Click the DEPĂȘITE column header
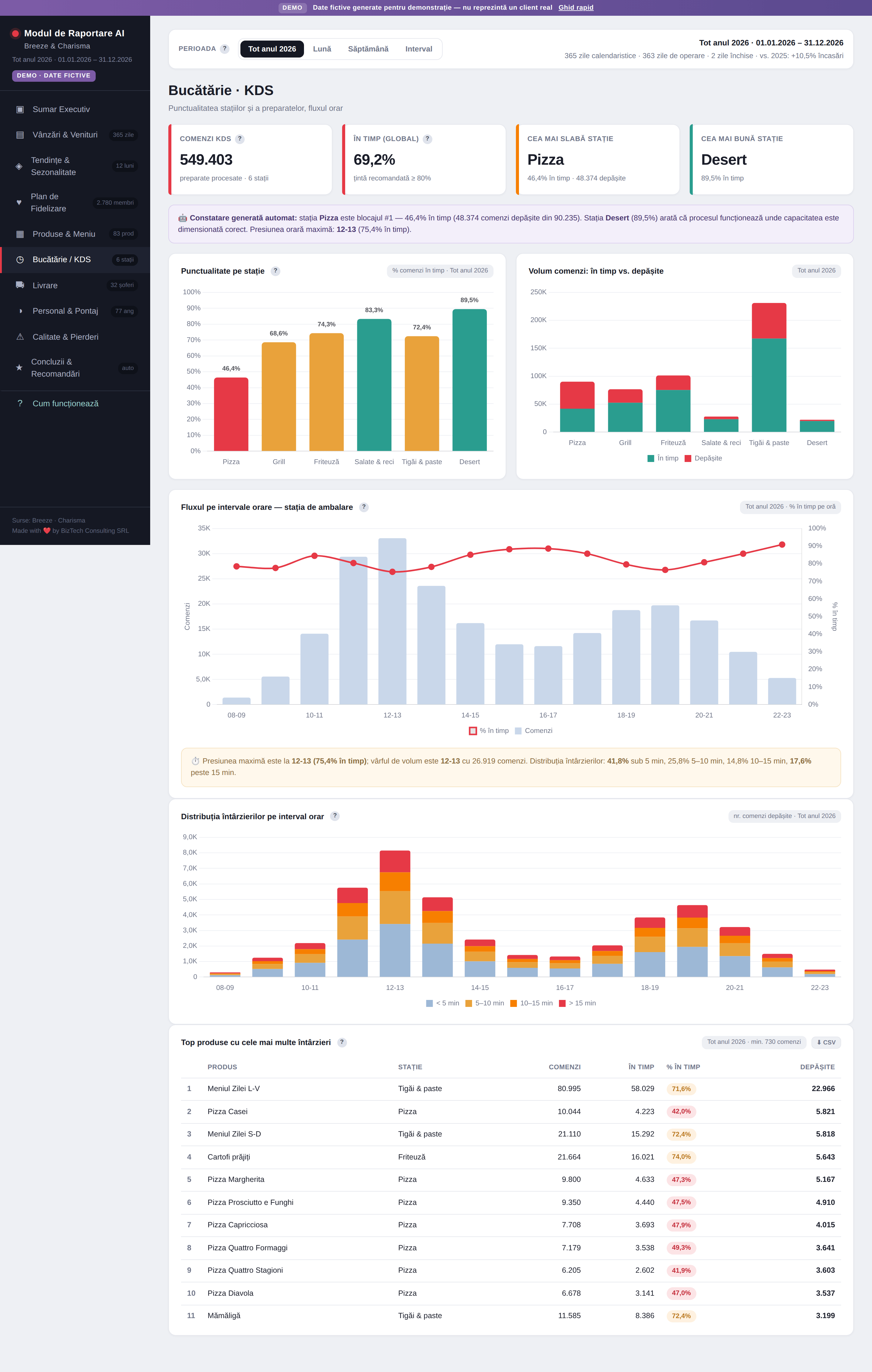Screen dimensions: 872x1372 pos(817,1067)
